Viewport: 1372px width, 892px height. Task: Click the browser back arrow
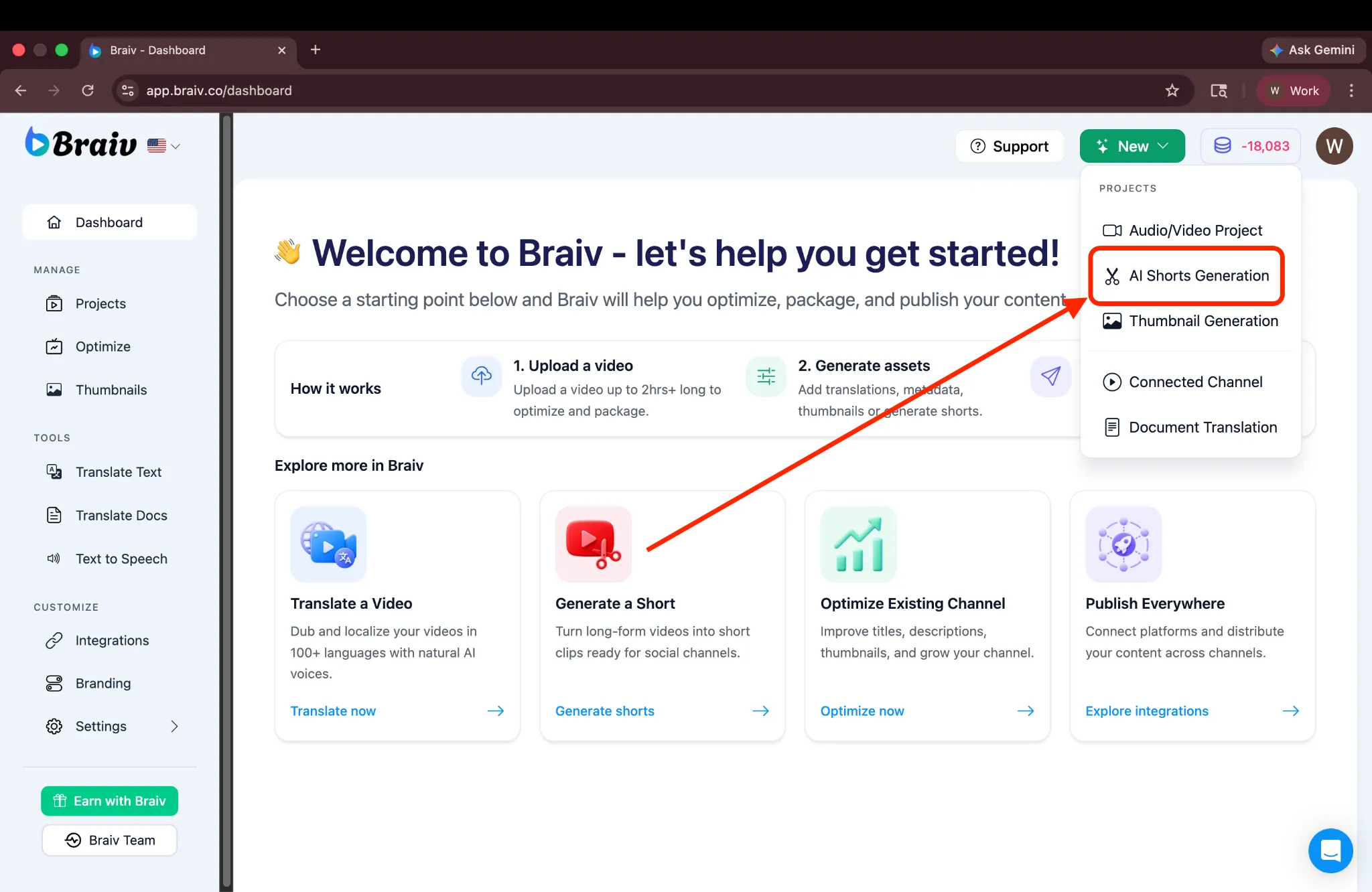click(x=21, y=90)
